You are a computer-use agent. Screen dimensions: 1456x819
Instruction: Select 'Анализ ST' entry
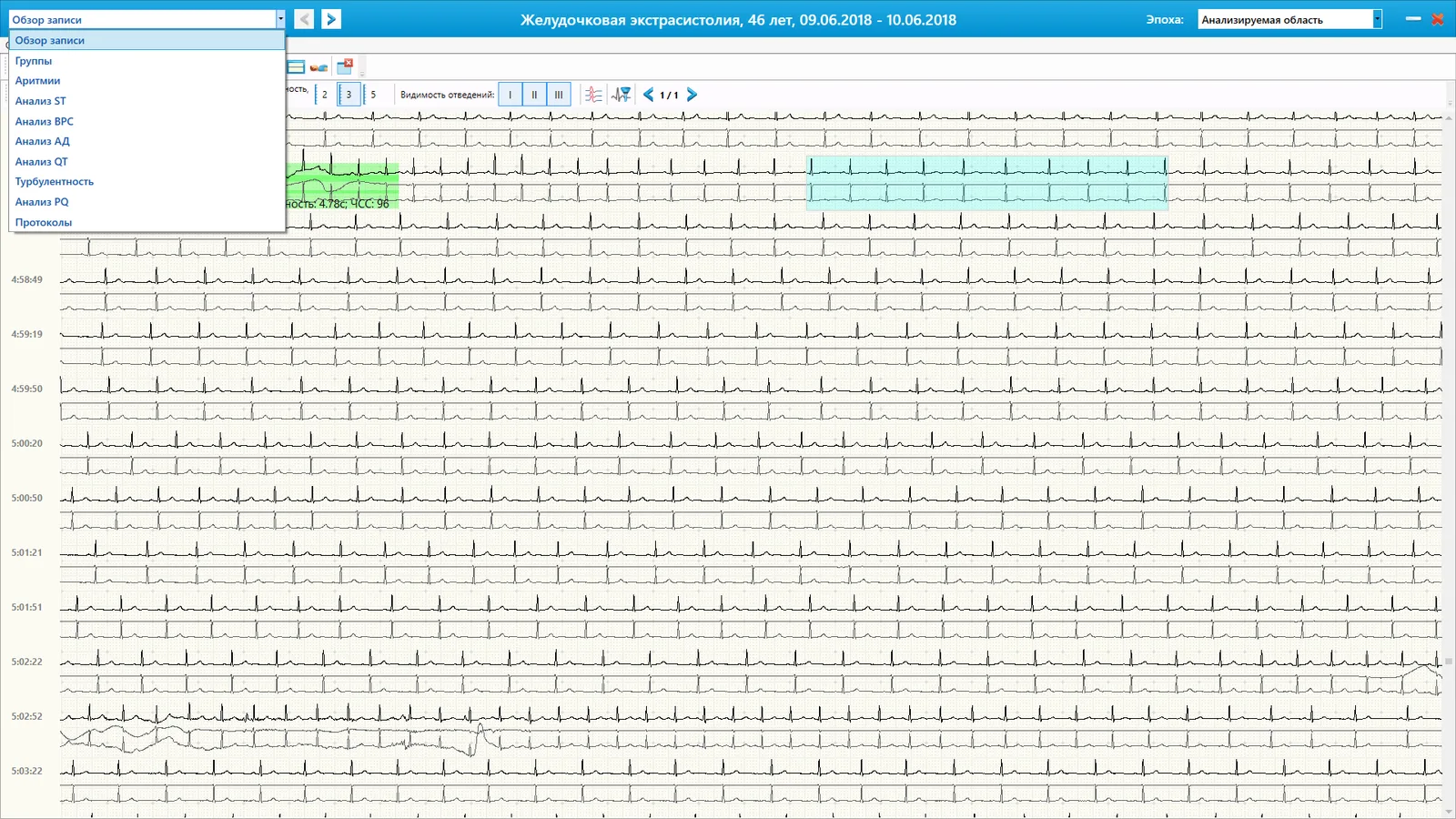coord(147,101)
